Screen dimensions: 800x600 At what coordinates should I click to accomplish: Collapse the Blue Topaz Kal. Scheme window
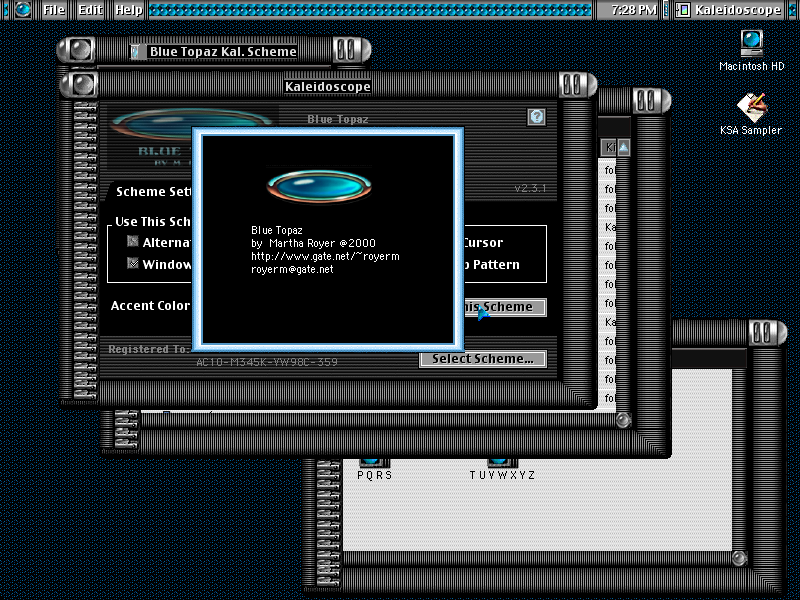345,50
